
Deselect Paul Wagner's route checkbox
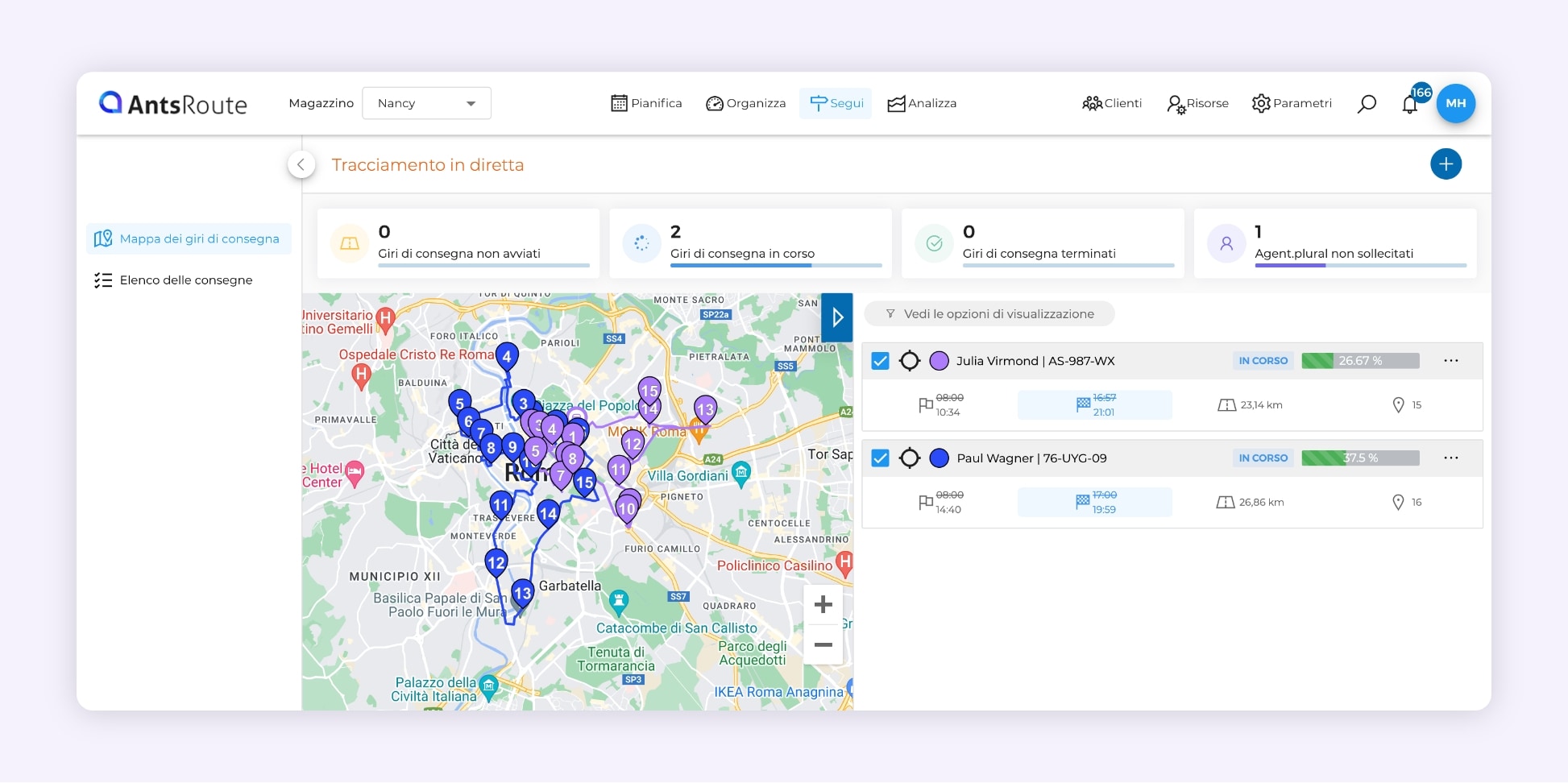point(880,458)
